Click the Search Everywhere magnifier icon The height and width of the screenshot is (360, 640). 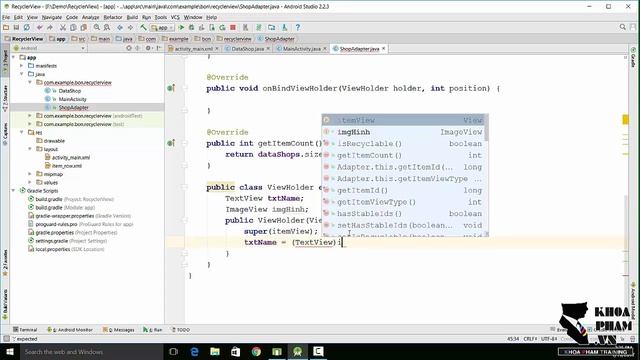click(623, 27)
